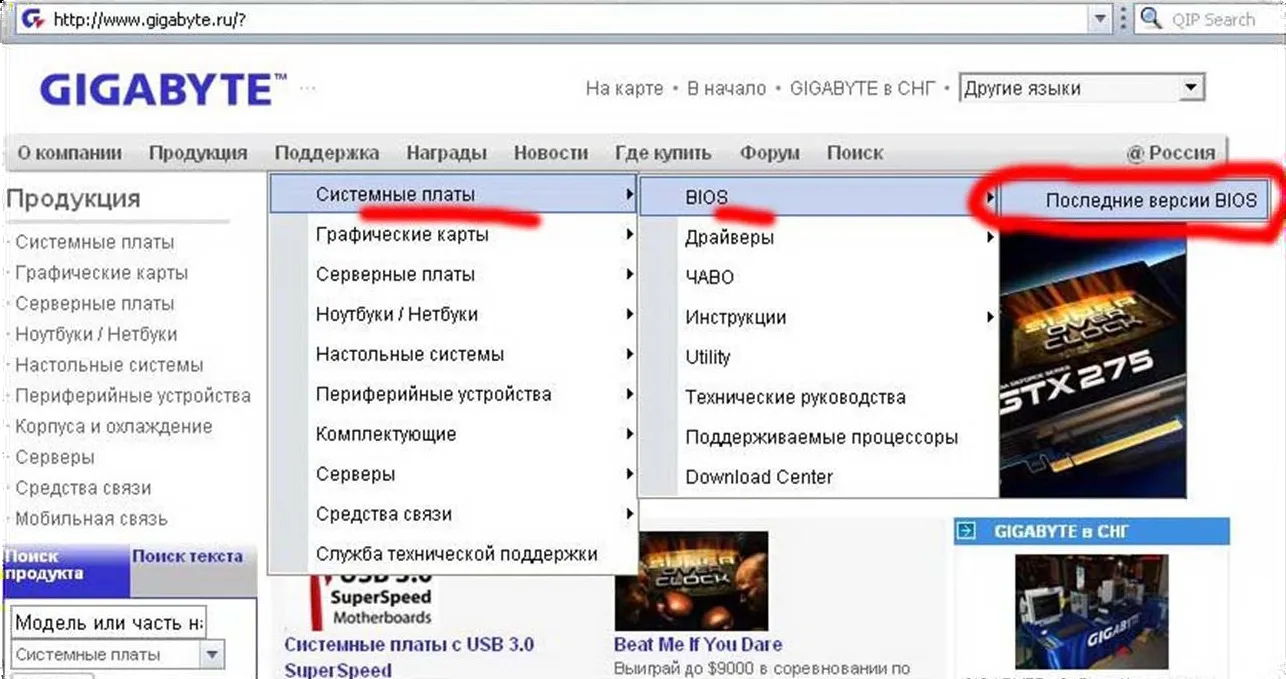Open the Beat Me If You Dare link

tap(698, 644)
